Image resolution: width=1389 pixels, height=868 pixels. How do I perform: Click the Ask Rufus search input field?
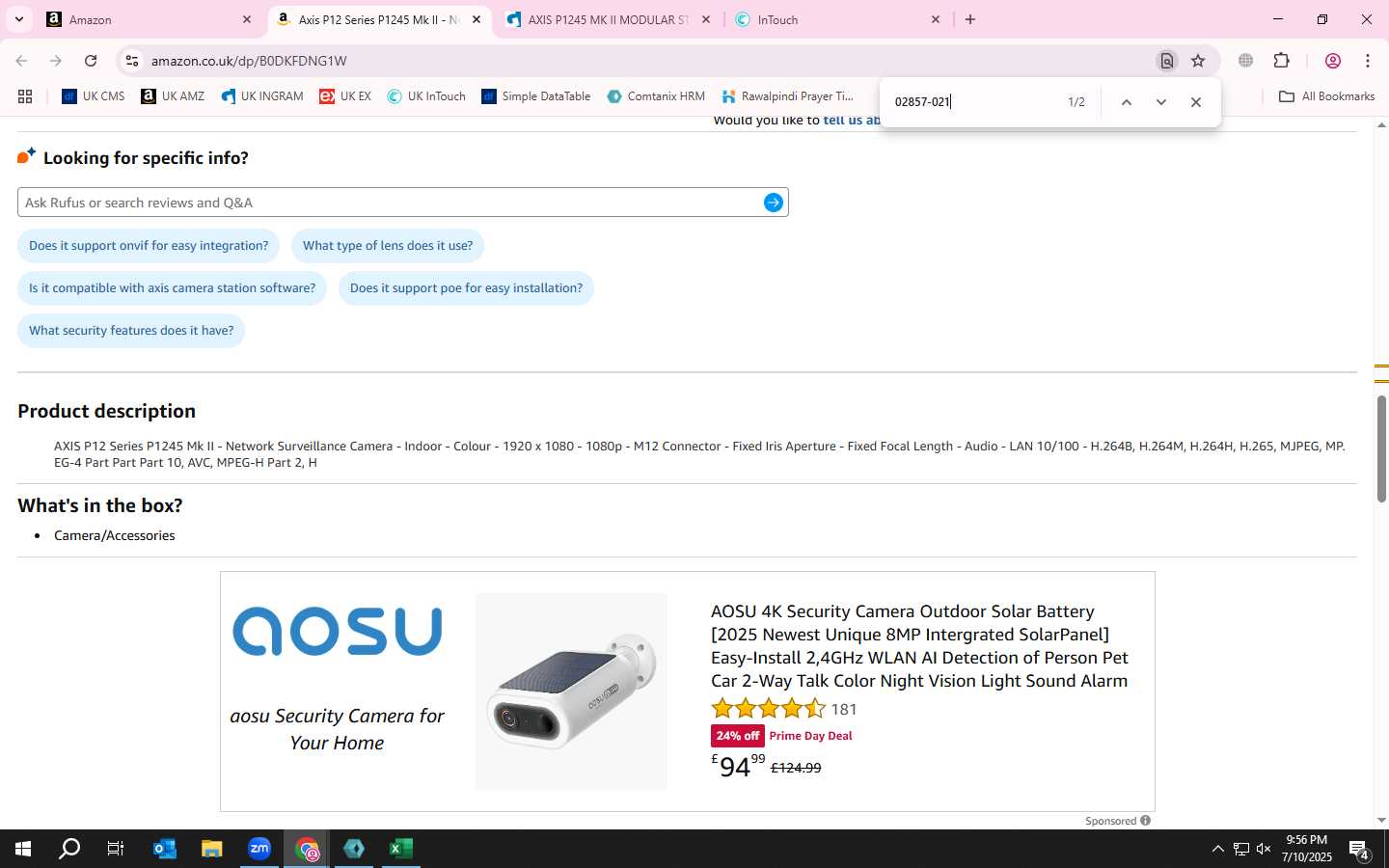click(x=391, y=203)
